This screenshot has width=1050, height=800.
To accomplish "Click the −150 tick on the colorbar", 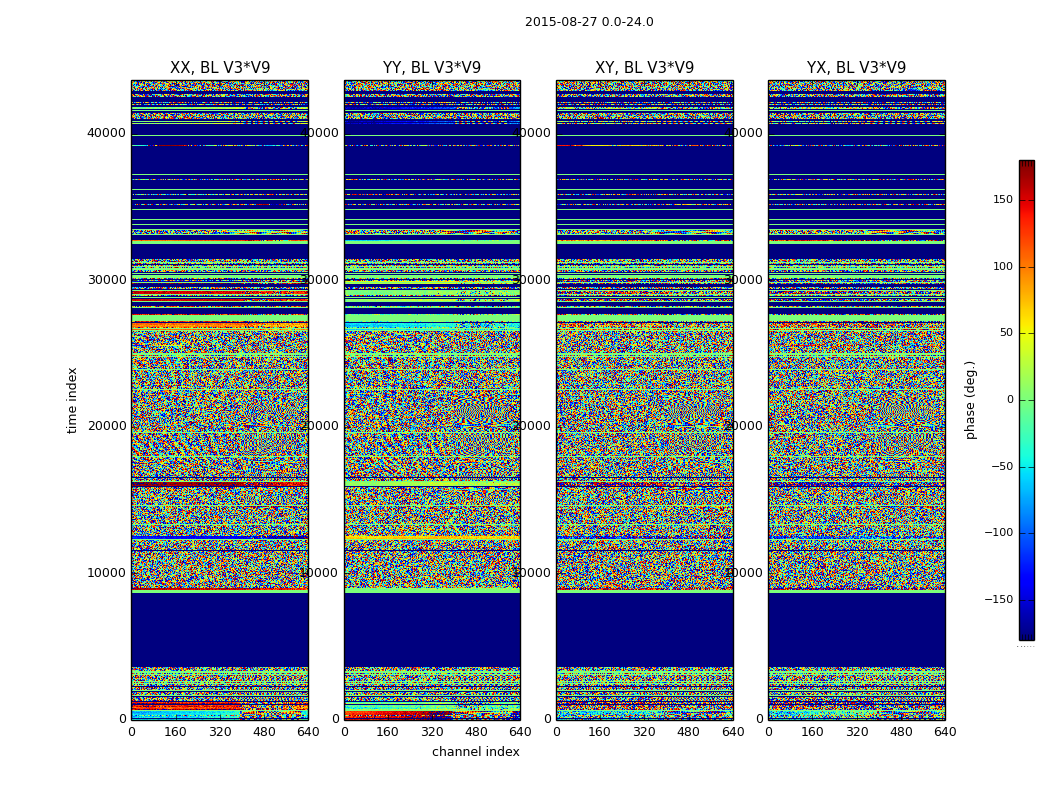I will pos(998,600).
